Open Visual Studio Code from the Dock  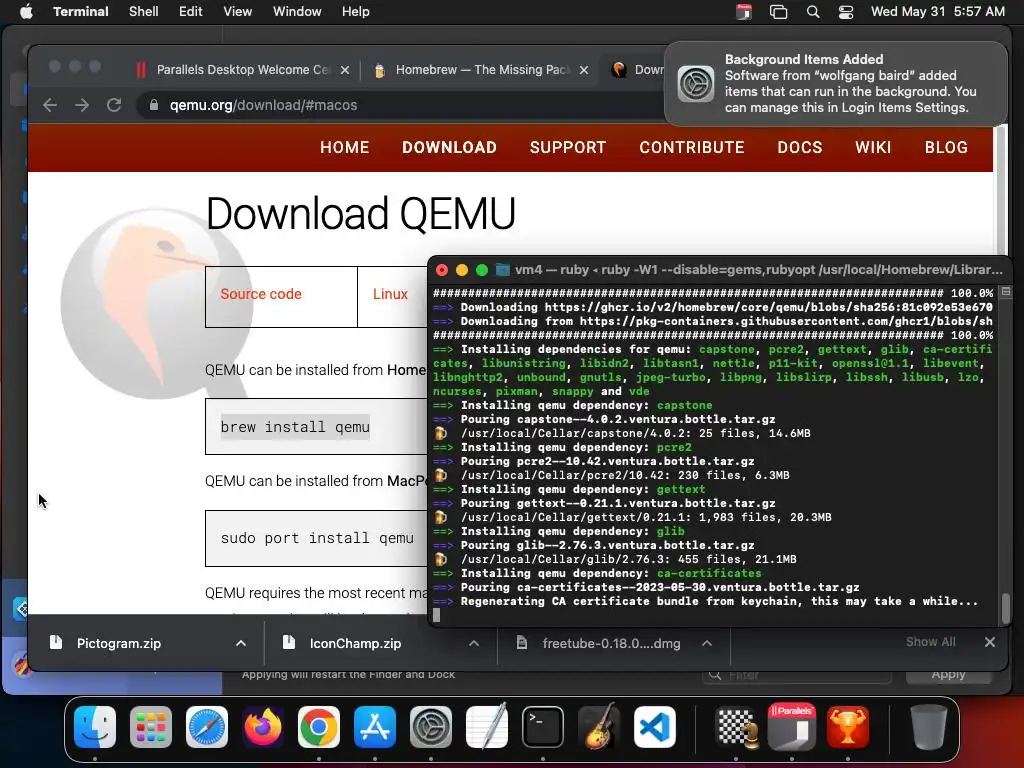click(655, 727)
